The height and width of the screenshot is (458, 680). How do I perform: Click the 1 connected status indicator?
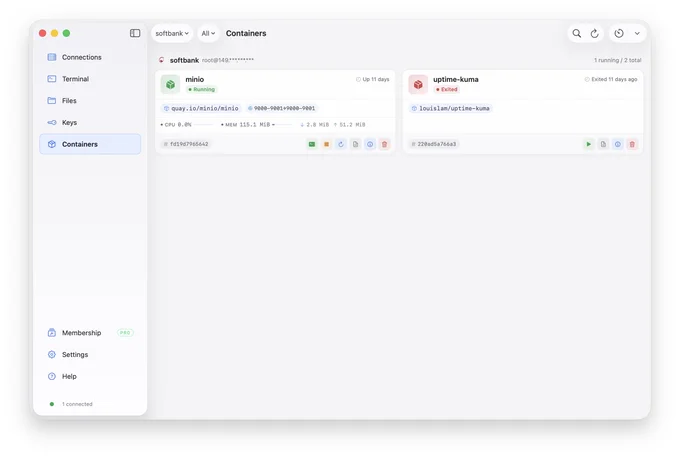71,404
